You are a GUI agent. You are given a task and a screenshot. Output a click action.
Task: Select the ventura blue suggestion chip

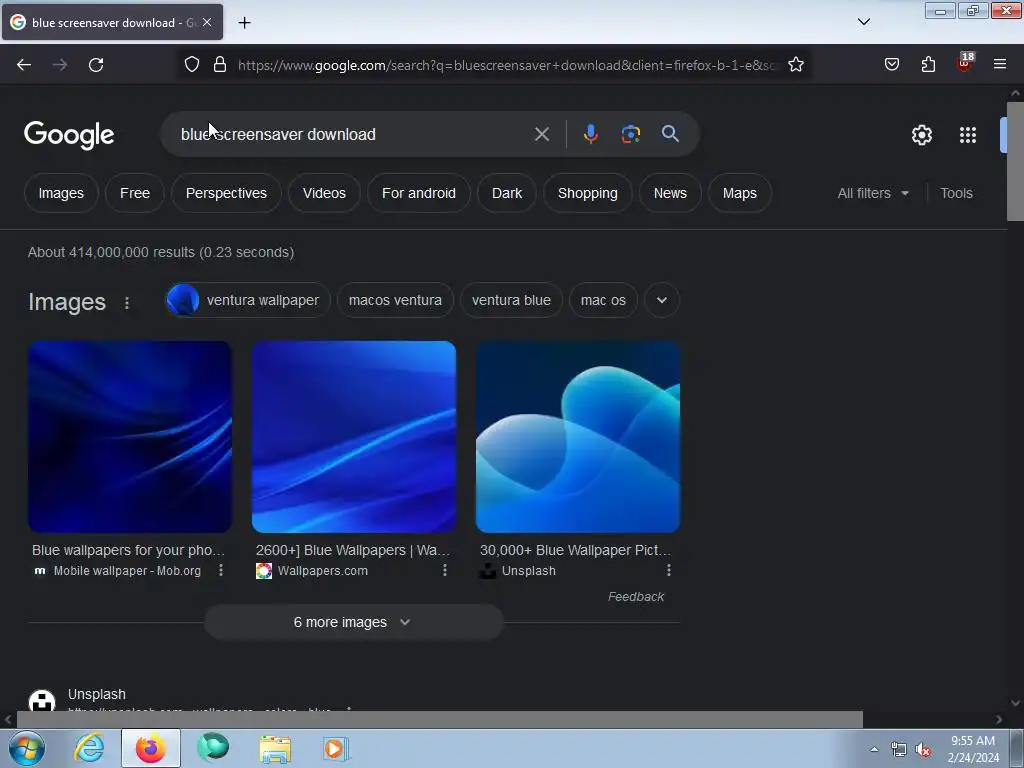(511, 300)
